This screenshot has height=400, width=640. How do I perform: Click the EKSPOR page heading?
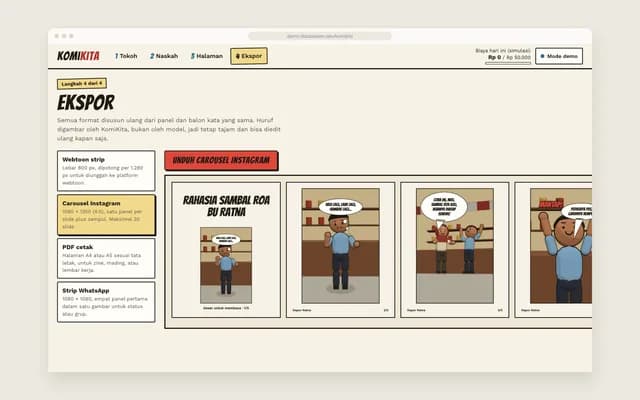click(x=86, y=102)
